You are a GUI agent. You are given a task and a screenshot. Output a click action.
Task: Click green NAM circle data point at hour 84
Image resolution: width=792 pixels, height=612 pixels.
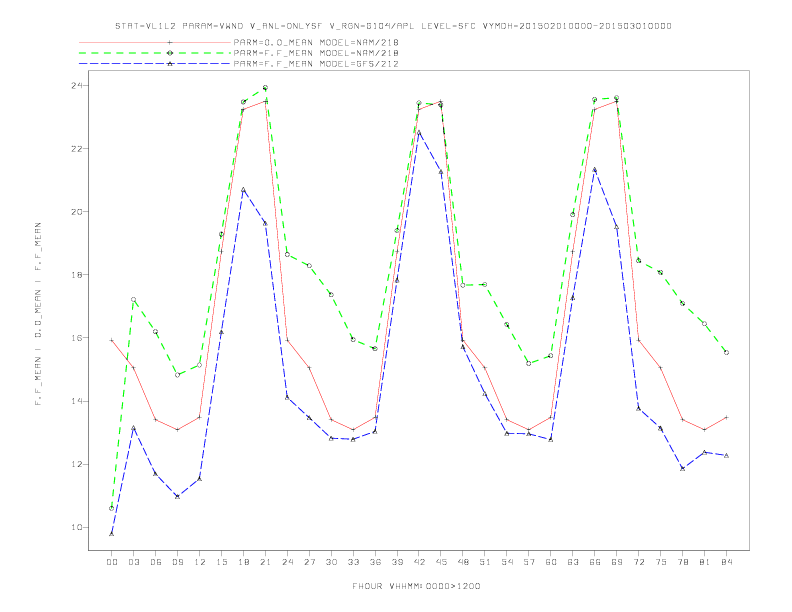click(x=726, y=352)
